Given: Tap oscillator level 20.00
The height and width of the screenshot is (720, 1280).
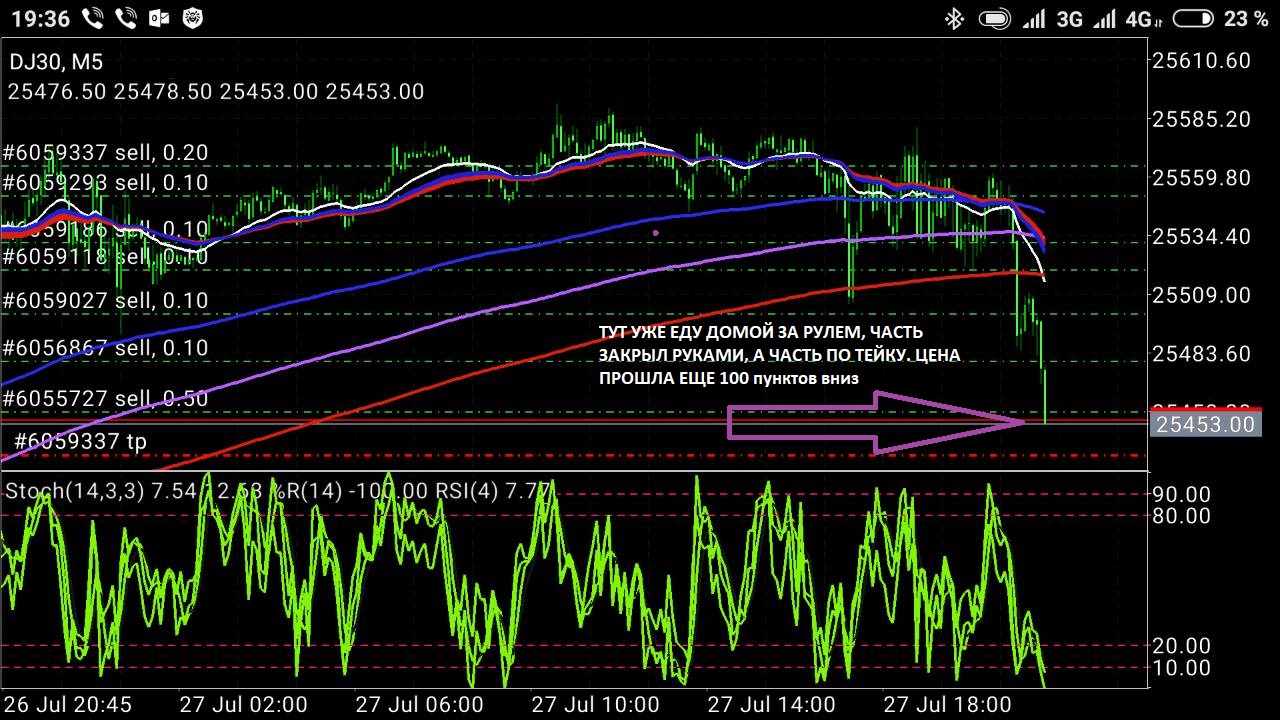Looking at the screenshot, I should coord(1182,646).
